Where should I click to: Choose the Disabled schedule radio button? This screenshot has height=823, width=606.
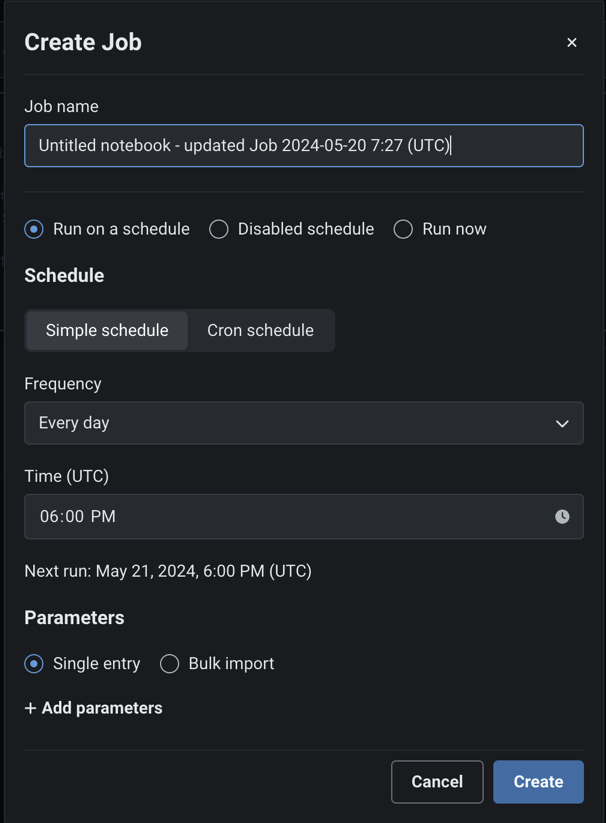pyautogui.click(x=219, y=229)
